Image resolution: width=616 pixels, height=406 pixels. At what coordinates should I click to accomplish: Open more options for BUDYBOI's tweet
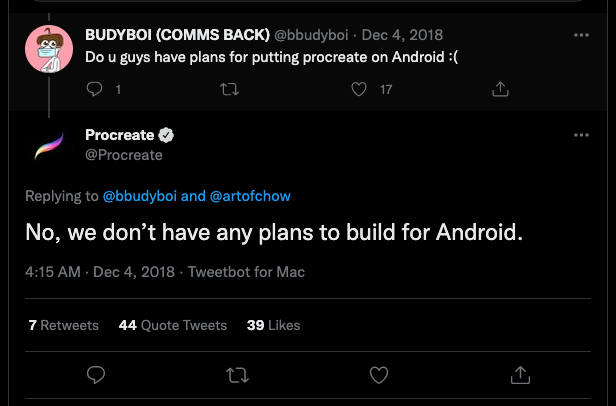click(x=581, y=35)
